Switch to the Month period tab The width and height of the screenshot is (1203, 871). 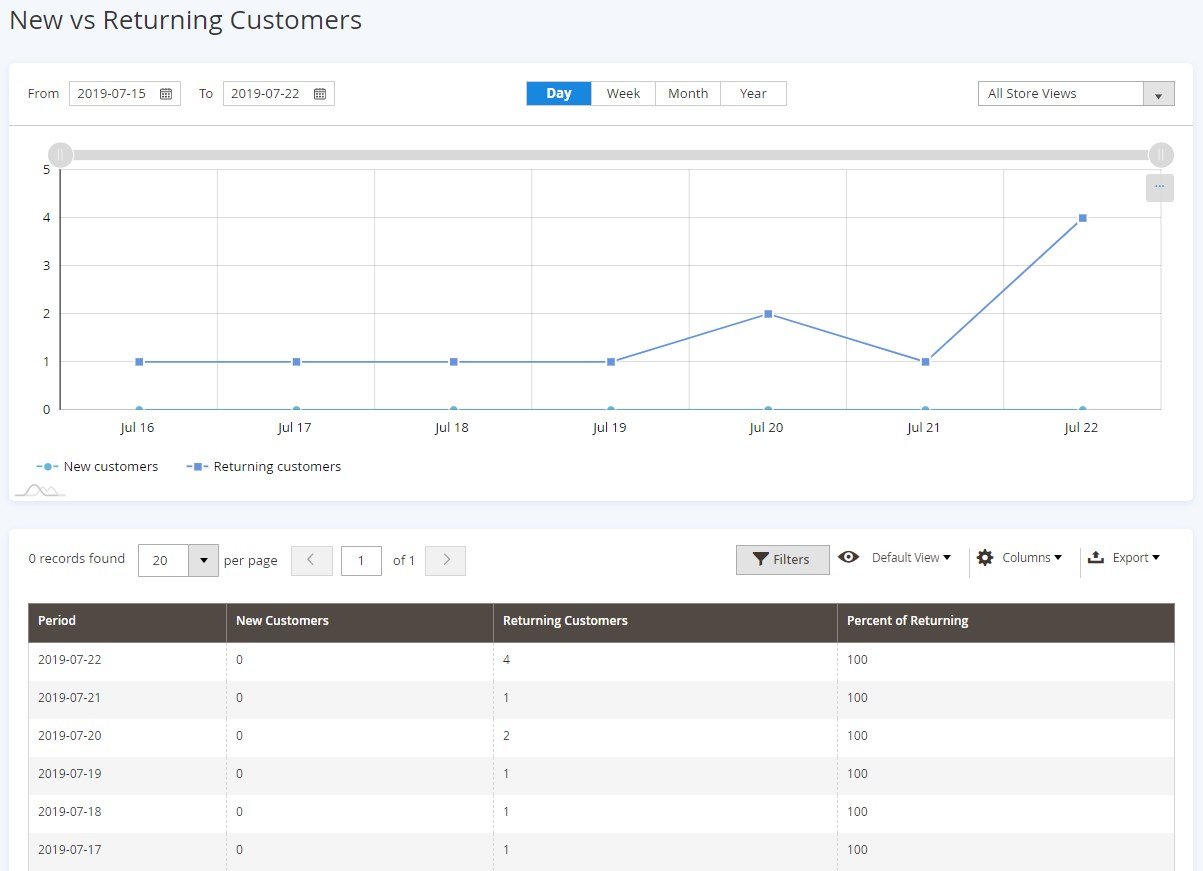point(688,93)
